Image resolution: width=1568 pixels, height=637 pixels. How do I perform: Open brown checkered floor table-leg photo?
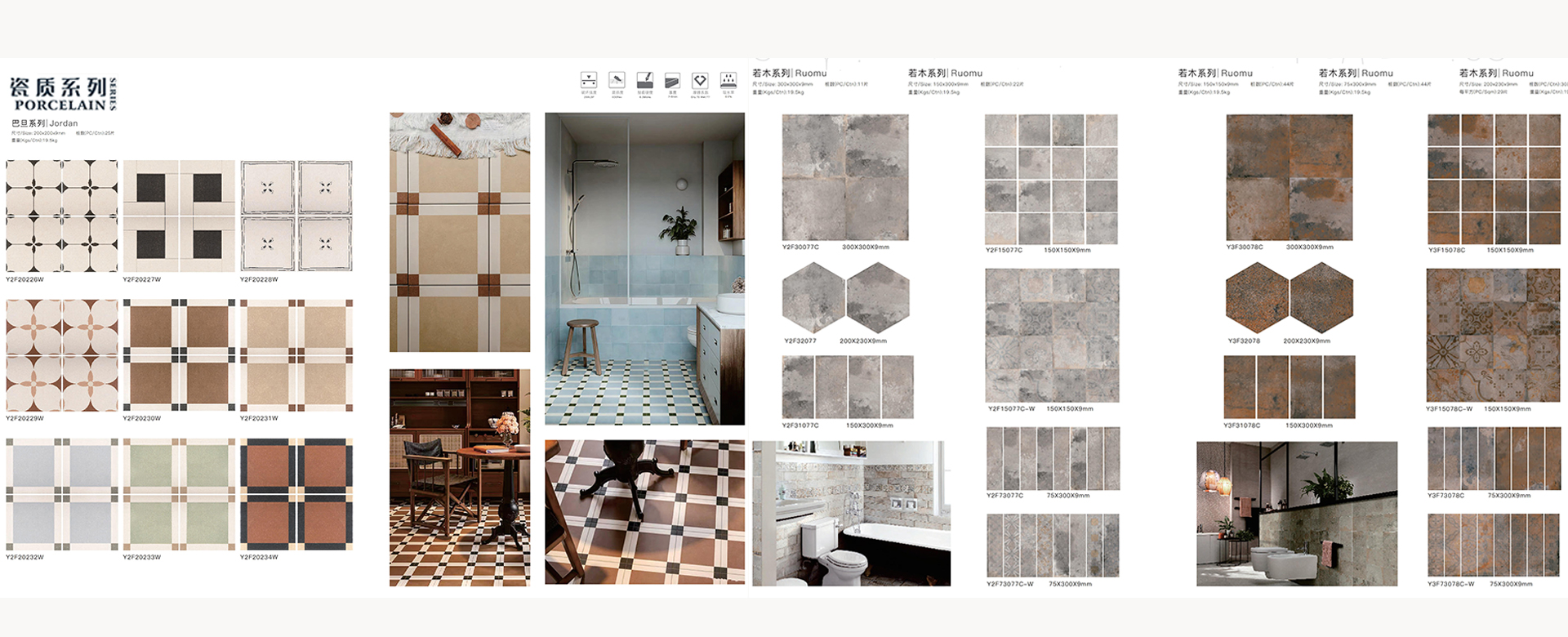click(645, 512)
